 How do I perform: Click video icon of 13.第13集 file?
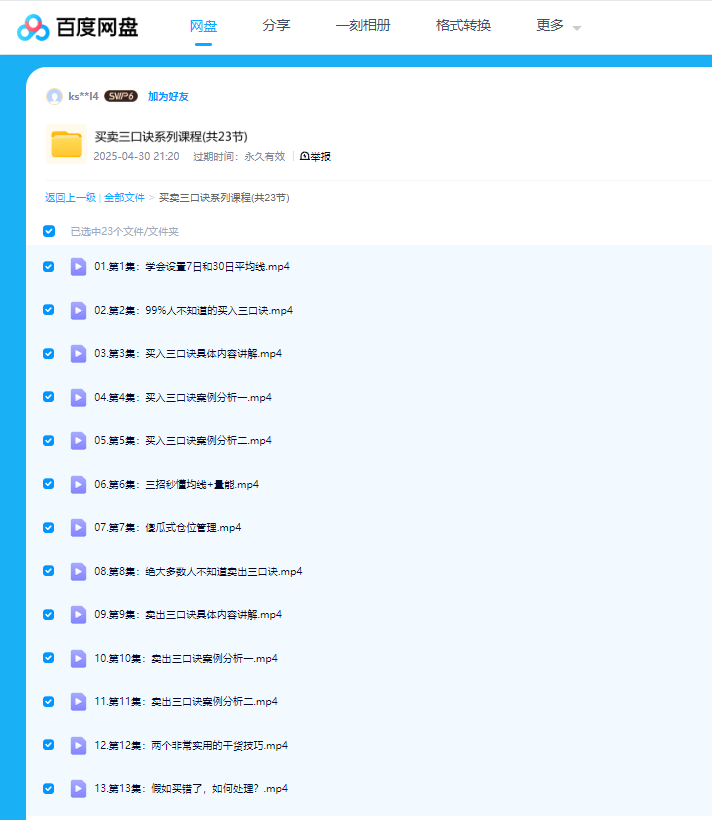tap(78, 789)
